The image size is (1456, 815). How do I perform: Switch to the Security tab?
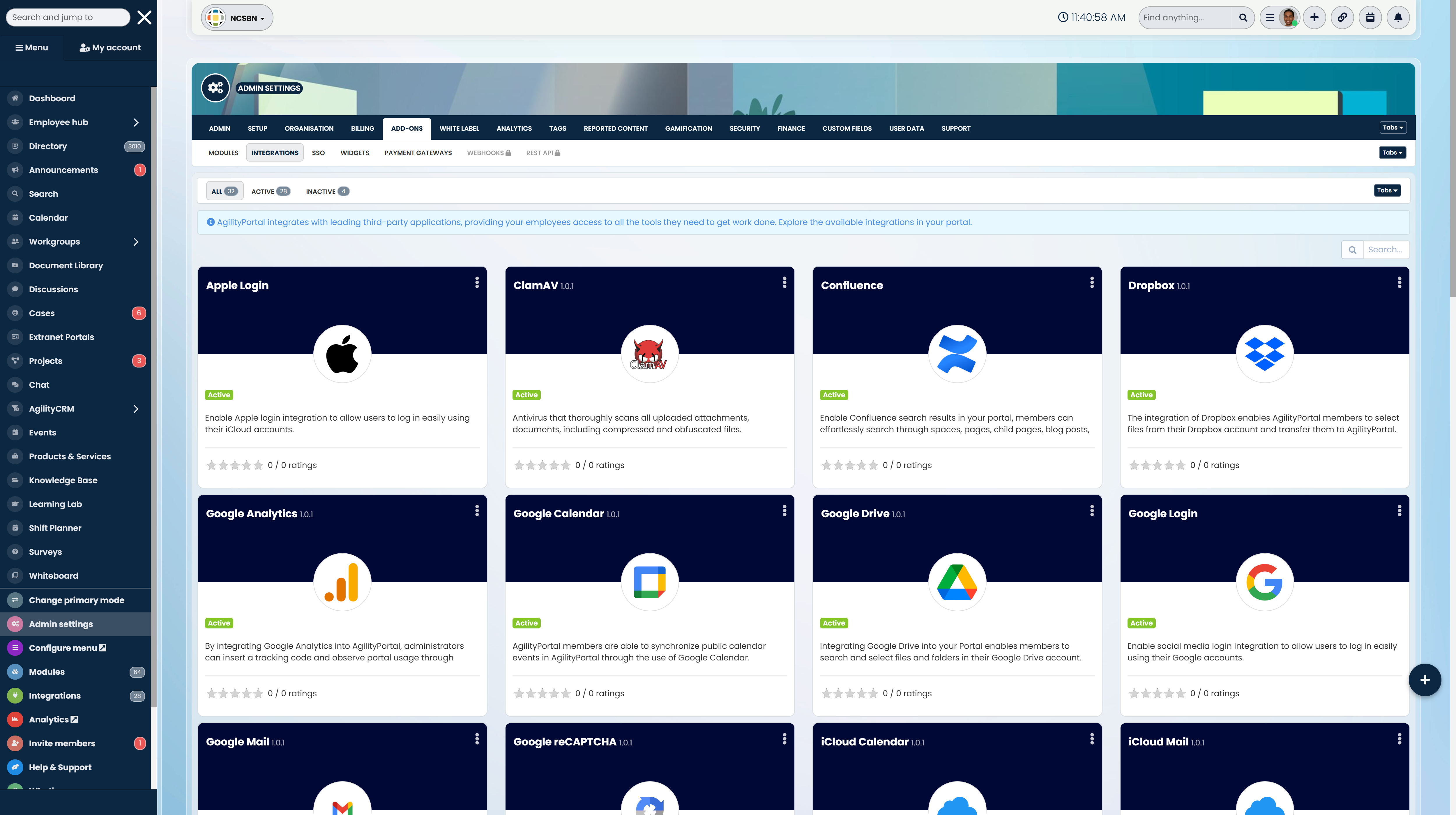(x=744, y=129)
